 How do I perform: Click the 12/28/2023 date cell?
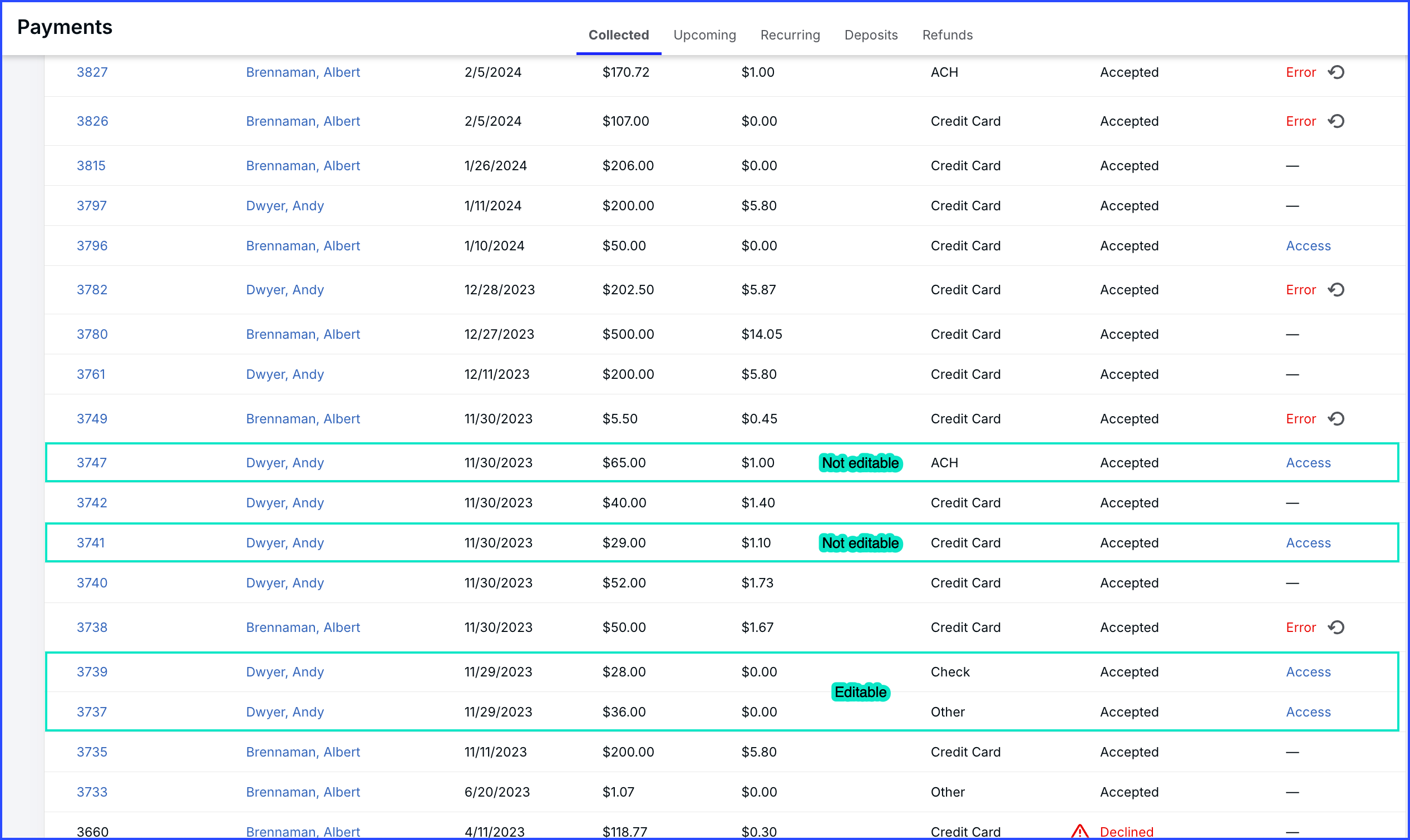500,290
